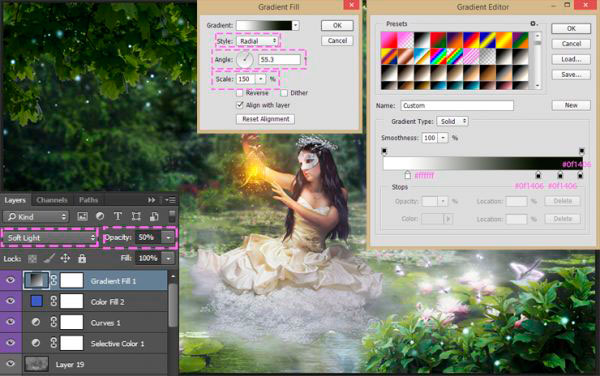Hide the Color Fill 2 layer
The height and width of the screenshot is (376, 600).
coord(10,301)
